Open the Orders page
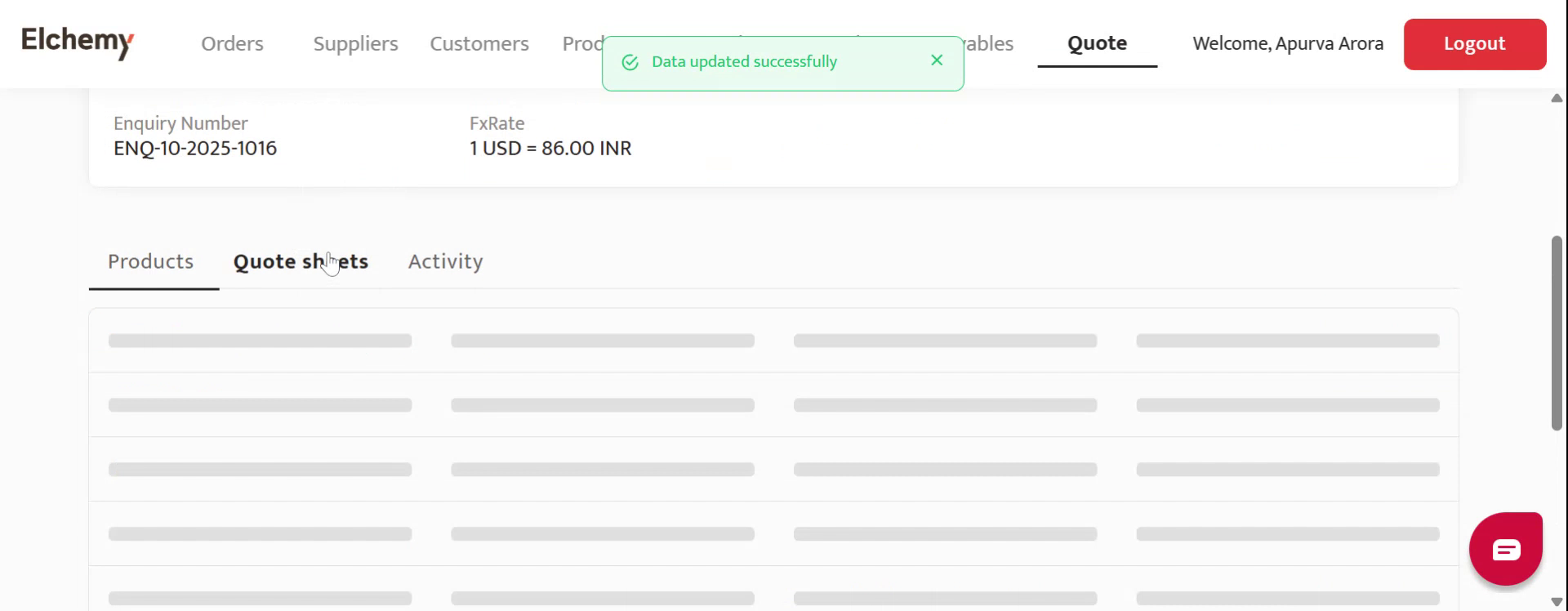Screen dimensions: 1568x611 click(x=232, y=44)
